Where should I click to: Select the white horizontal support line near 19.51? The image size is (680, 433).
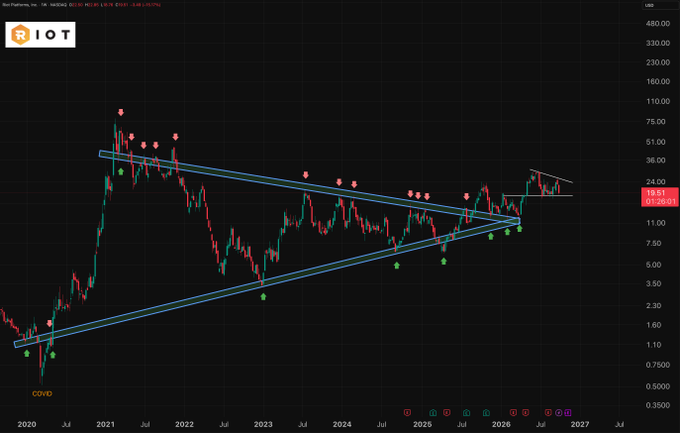(x=538, y=195)
